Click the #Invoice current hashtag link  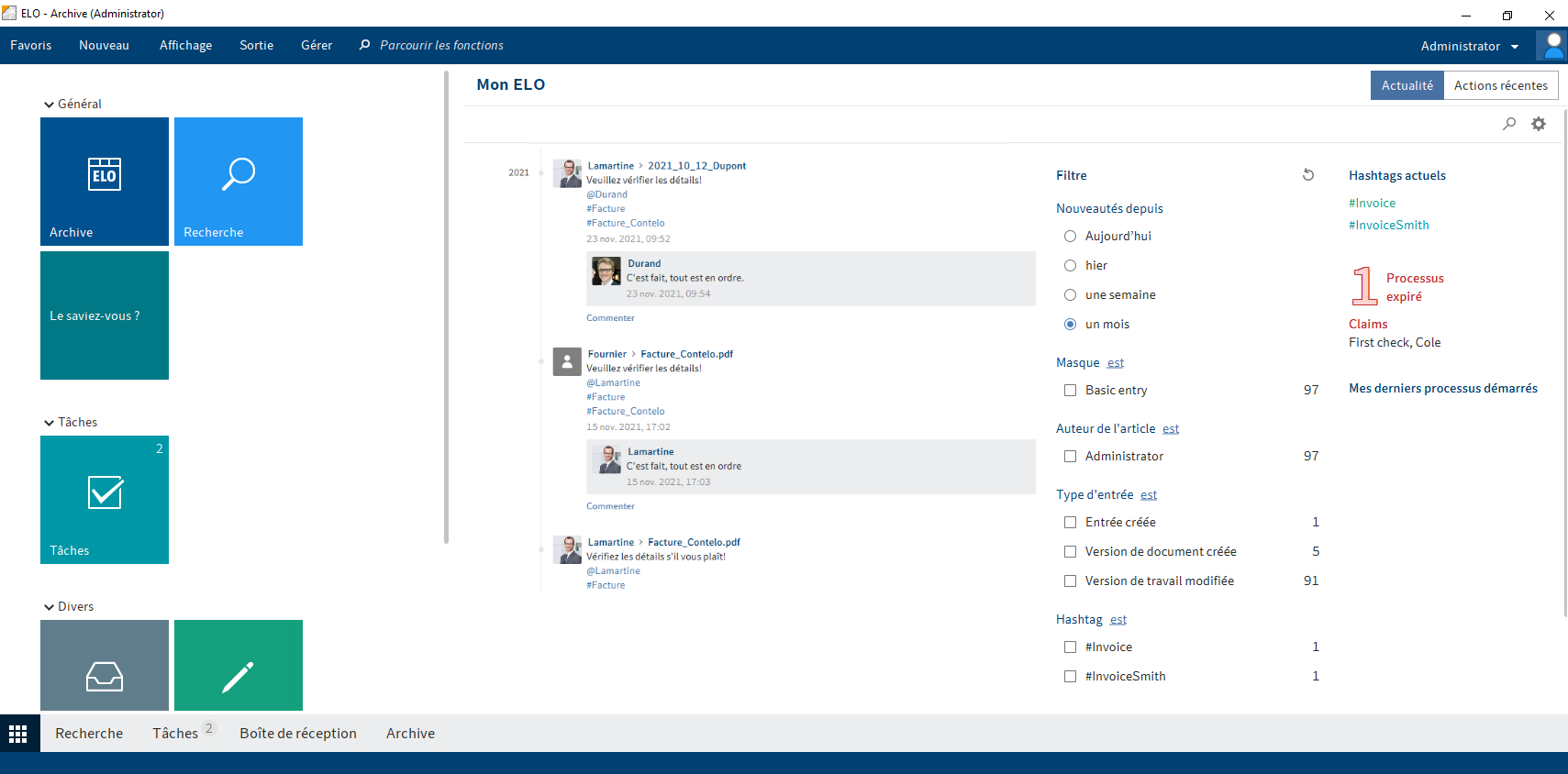(x=1373, y=203)
